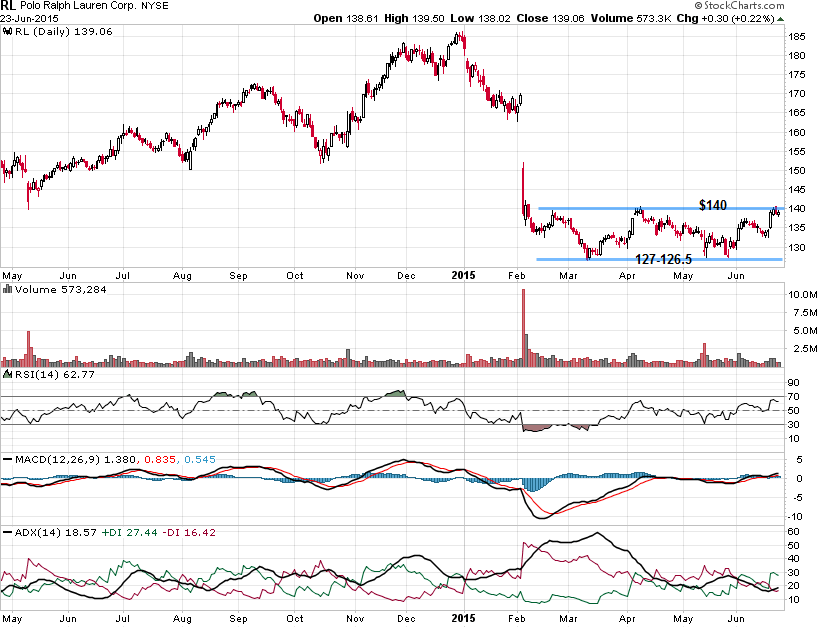Viewport: 817px width, 627px height.
Task: Click the MACD legend line marker
Action: click(7, 460)
